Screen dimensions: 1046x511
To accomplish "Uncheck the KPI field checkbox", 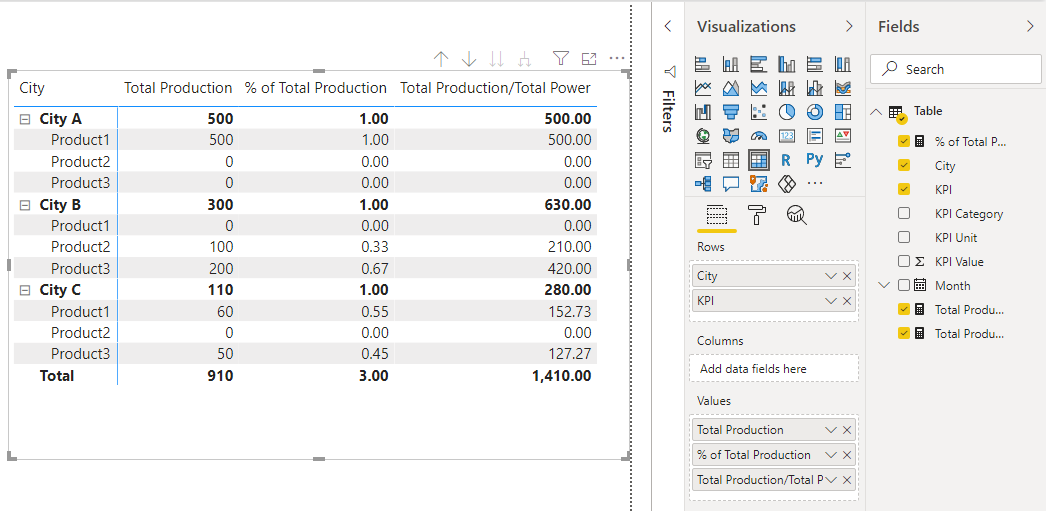I will click(x=904, y=189).
